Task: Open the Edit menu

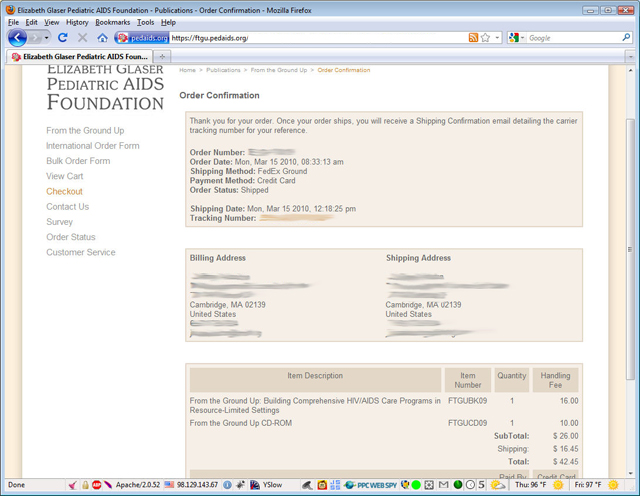Action: 31,22
